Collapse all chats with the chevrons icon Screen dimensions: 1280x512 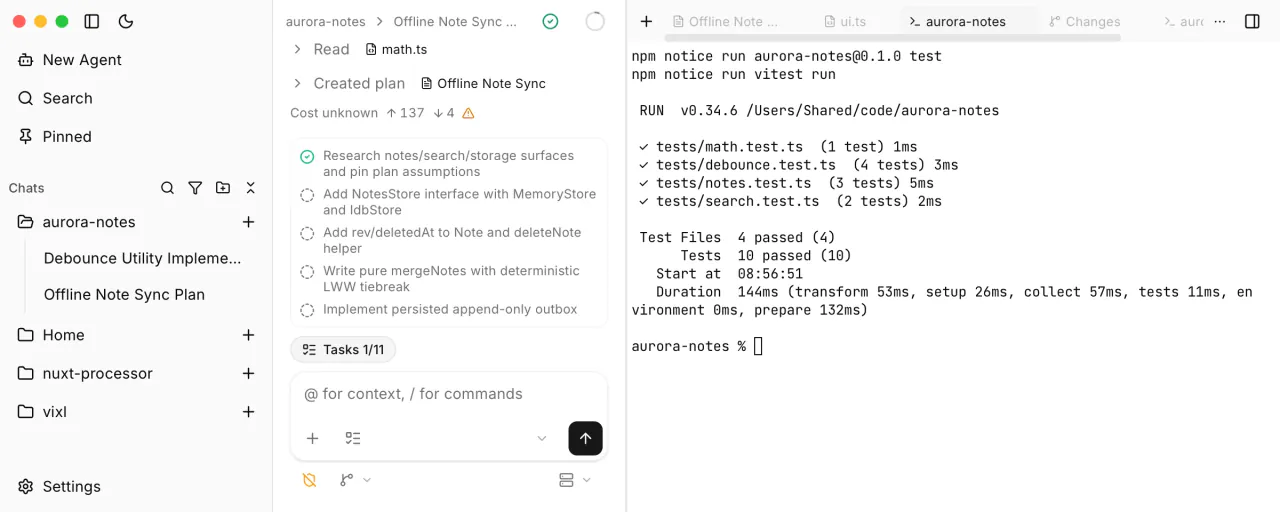pos(251,188)
